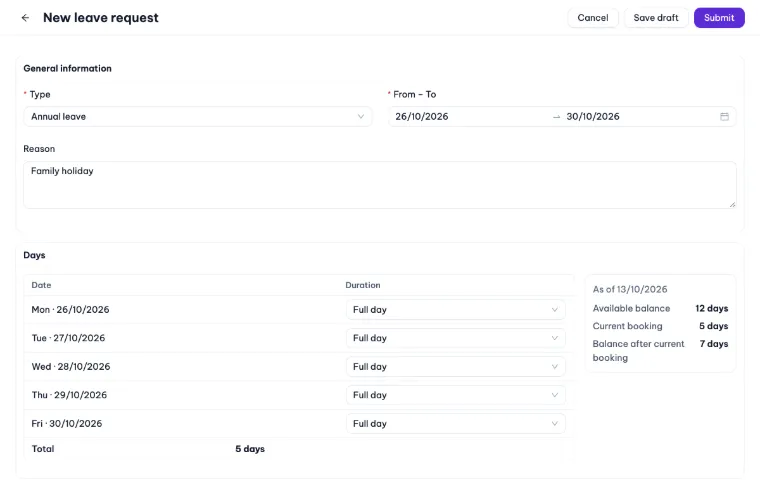
Task: Click the New leave request title
Action: [x=101, y=18]
